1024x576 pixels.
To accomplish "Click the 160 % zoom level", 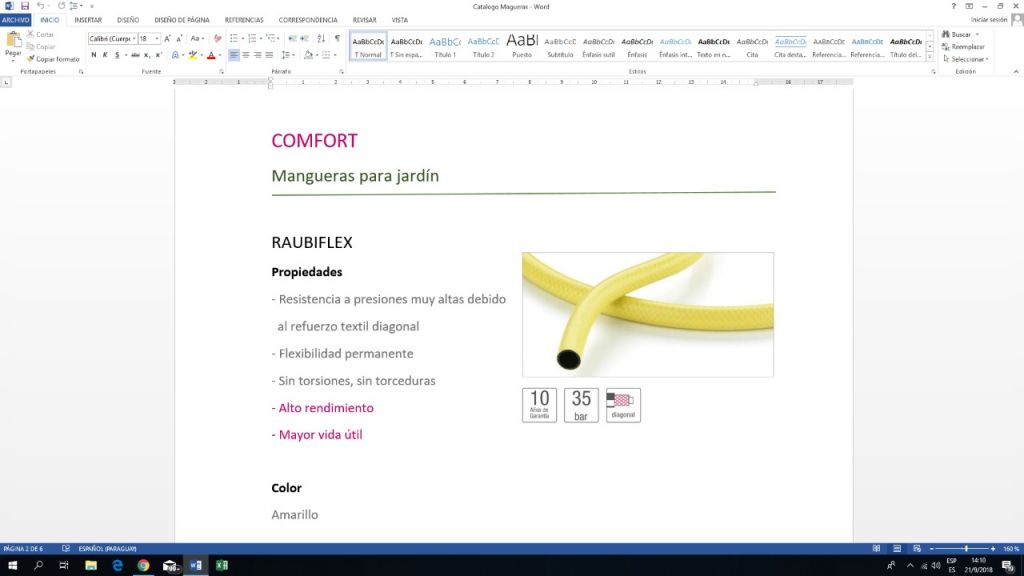I will pos(1011,549).
